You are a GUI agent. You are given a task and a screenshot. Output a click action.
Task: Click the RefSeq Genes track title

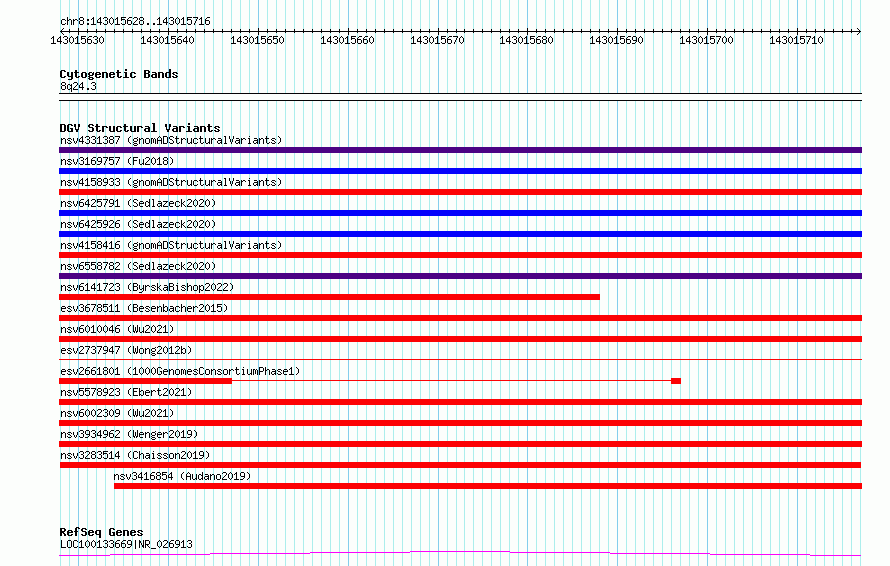coord(101,532)
